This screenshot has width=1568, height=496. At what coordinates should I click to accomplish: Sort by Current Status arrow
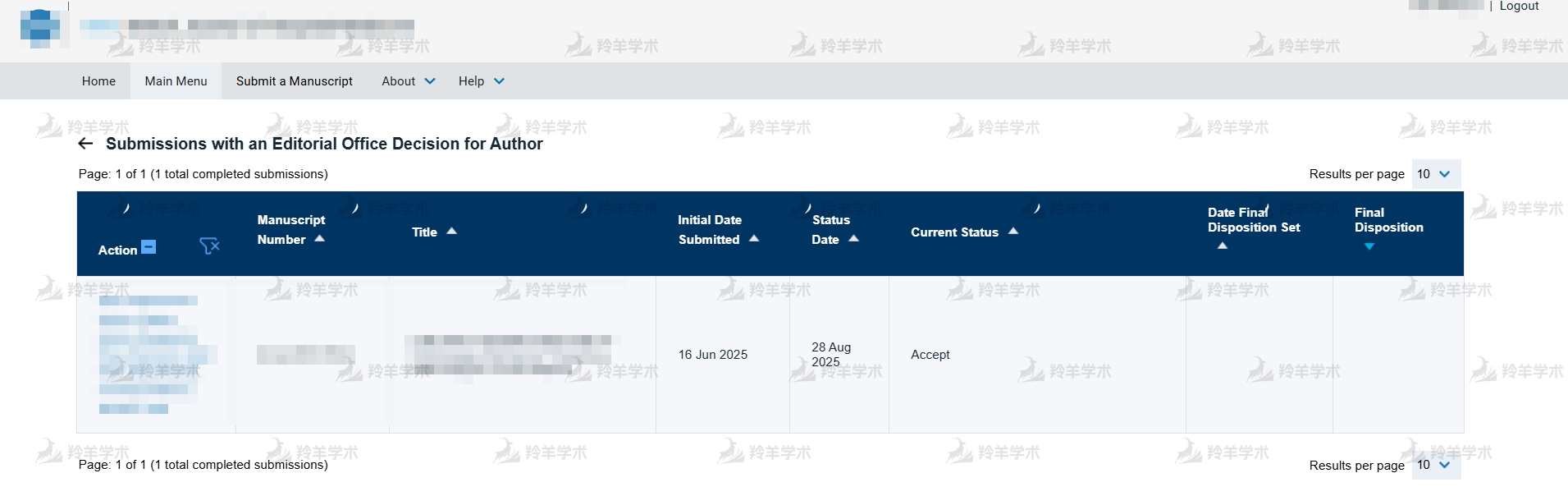coord(1013,232)
